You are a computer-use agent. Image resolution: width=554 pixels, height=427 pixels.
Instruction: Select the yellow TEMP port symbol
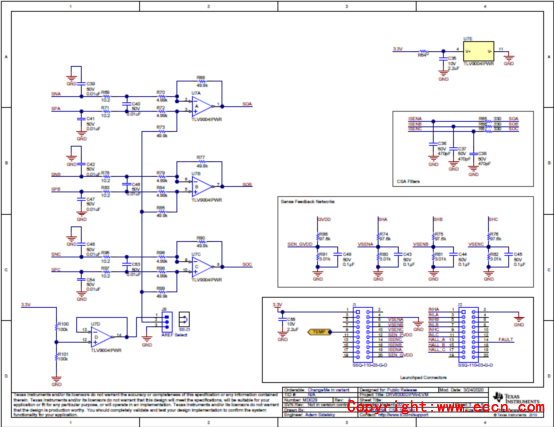pyautogui.click(x=319, y=332)
